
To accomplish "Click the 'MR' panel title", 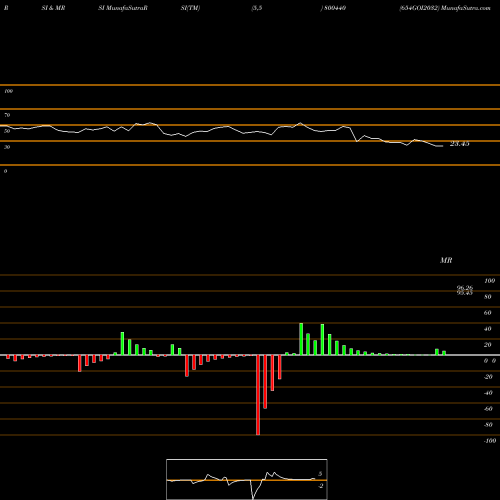I will pyautogui.click(x=446, y=260).
